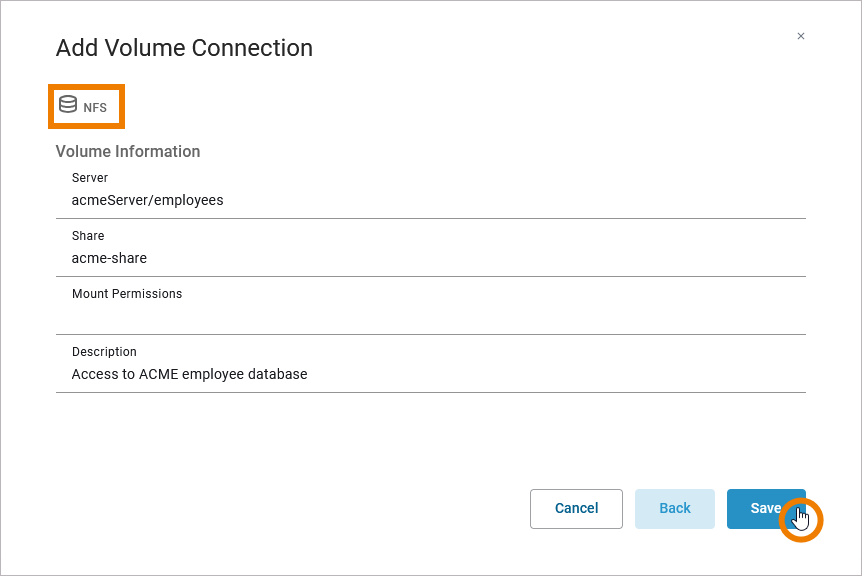
Task: Click the NFS volume type label
Action: click(95, 108)
